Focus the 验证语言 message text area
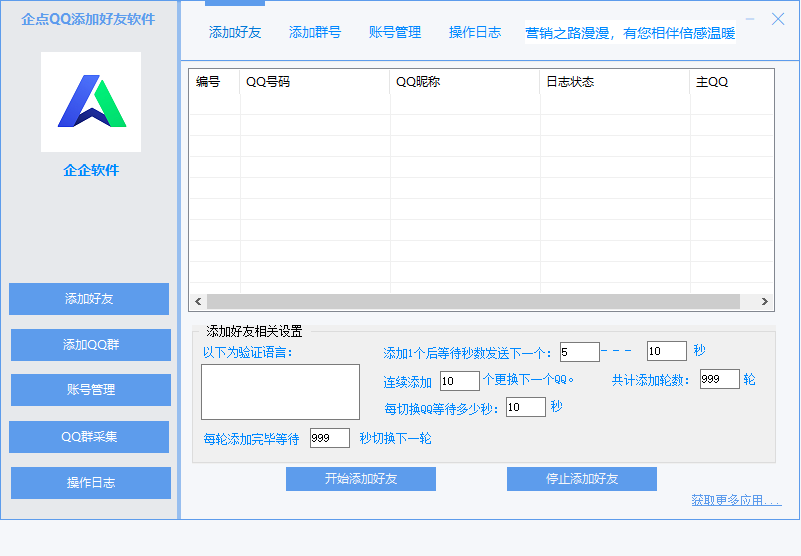Screen dimensions: 801x556 click(x=280, y=392)
